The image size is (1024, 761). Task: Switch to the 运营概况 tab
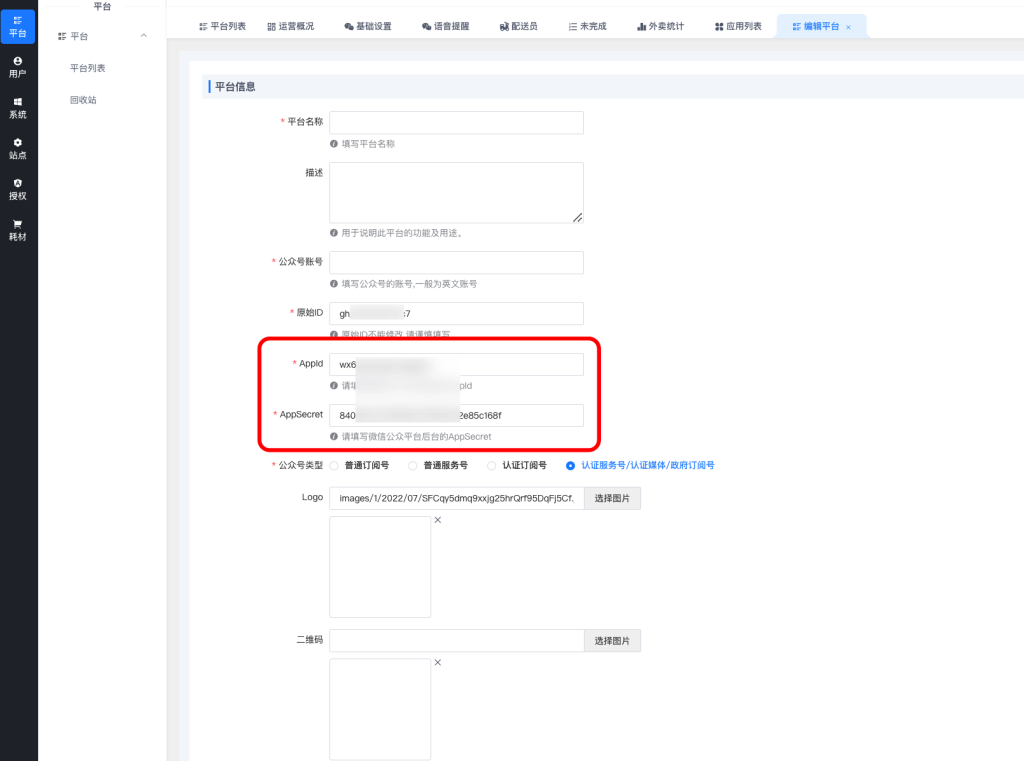pos(291,26)
